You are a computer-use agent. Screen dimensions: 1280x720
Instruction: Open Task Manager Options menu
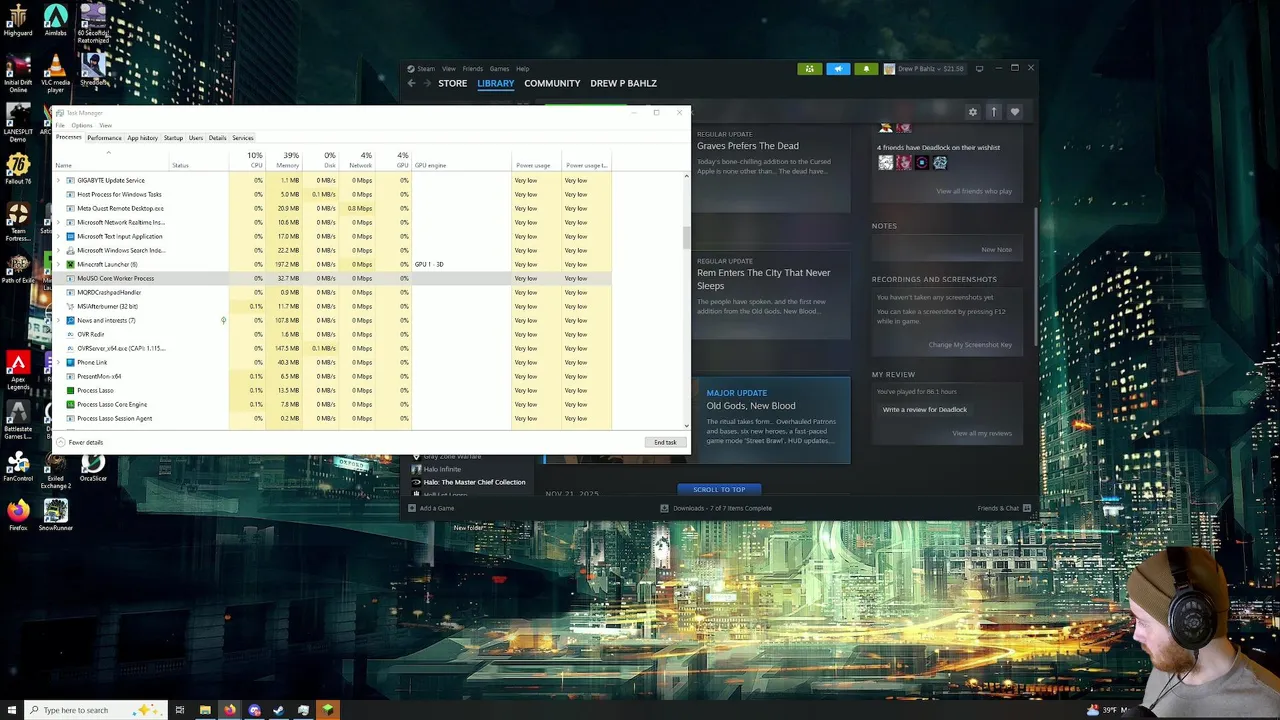coord(82,125)
